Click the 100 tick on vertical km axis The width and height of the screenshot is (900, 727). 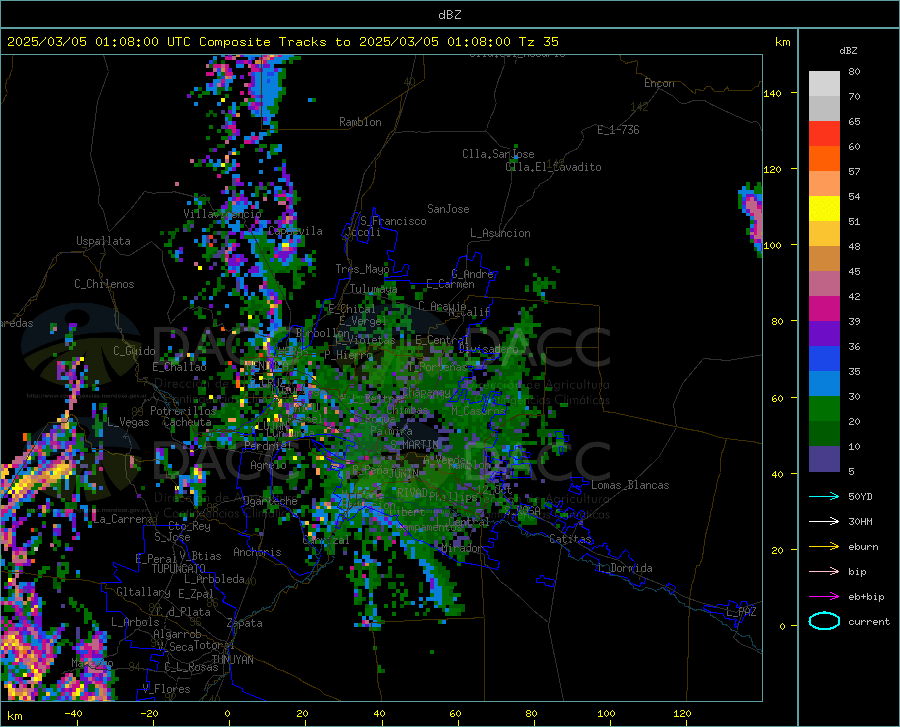click(773, 246)
